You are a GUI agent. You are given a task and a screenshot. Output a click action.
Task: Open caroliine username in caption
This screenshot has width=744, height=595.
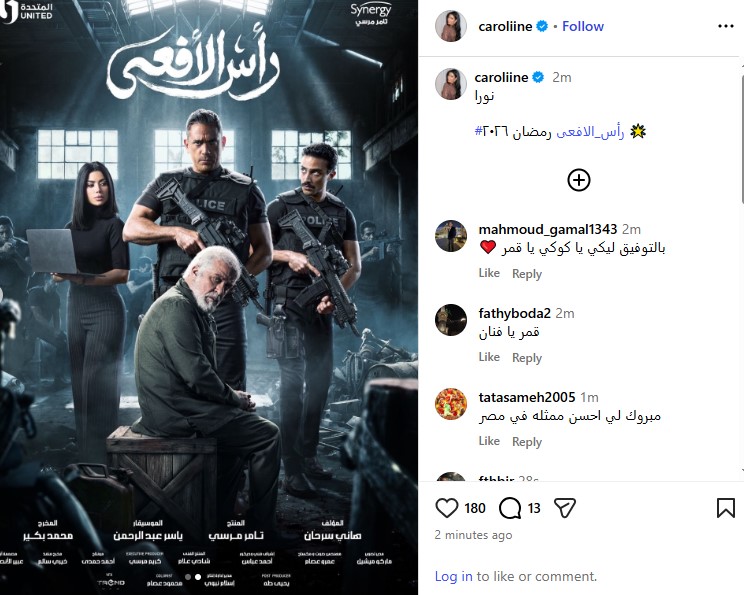click(x=502, y=77)
